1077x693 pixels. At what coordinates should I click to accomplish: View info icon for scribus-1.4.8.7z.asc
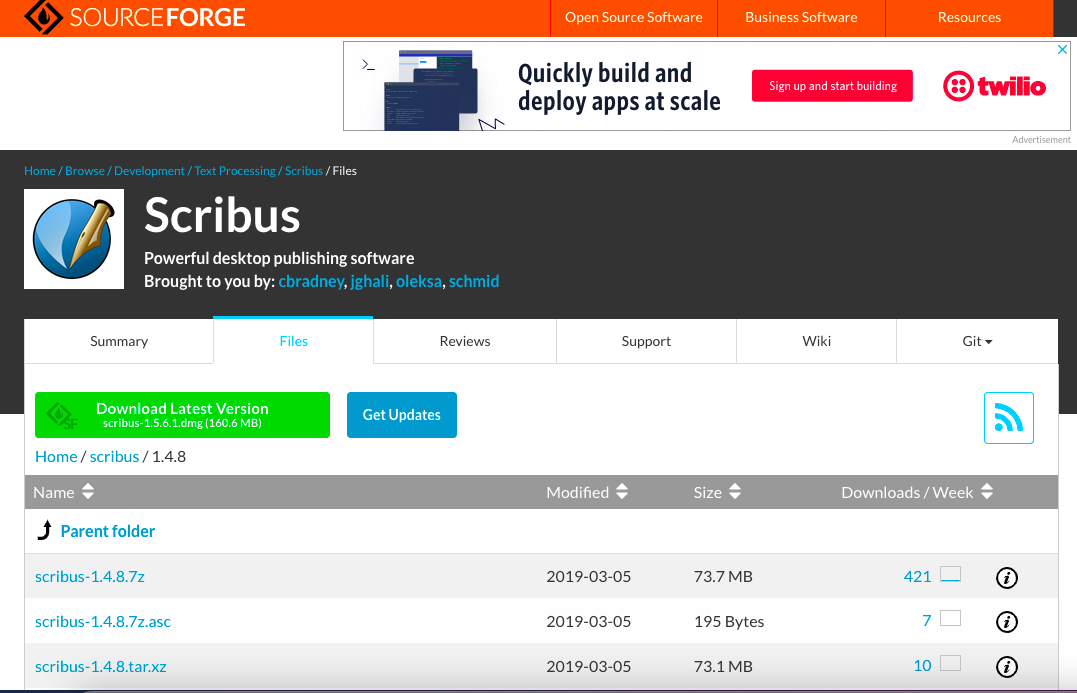pos(1006,622)
